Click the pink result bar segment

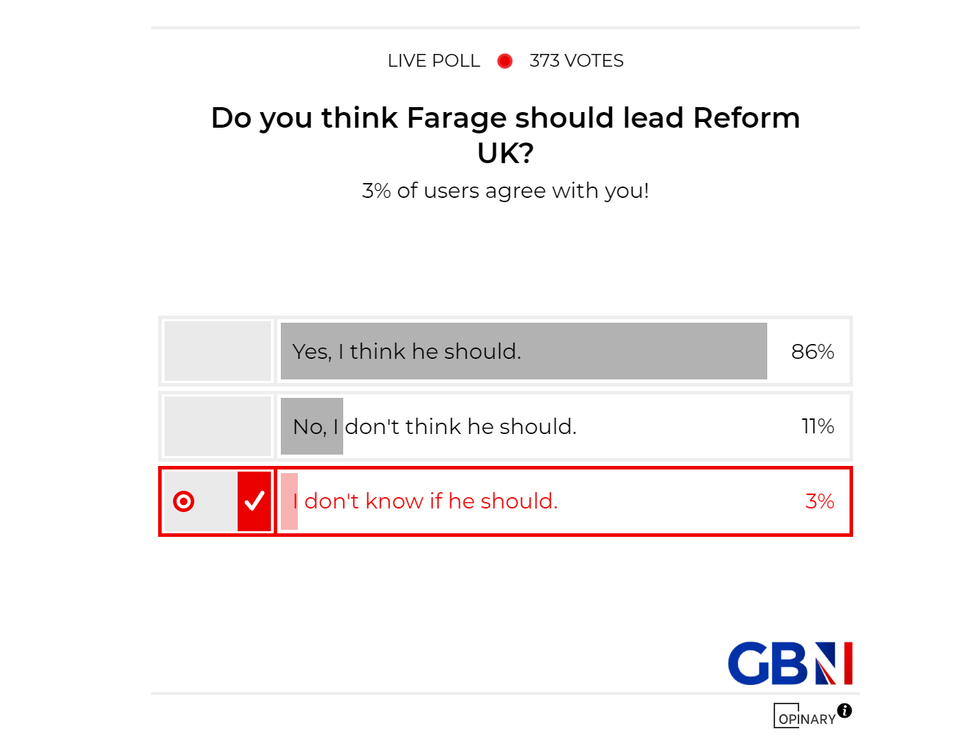click(289, 501)
